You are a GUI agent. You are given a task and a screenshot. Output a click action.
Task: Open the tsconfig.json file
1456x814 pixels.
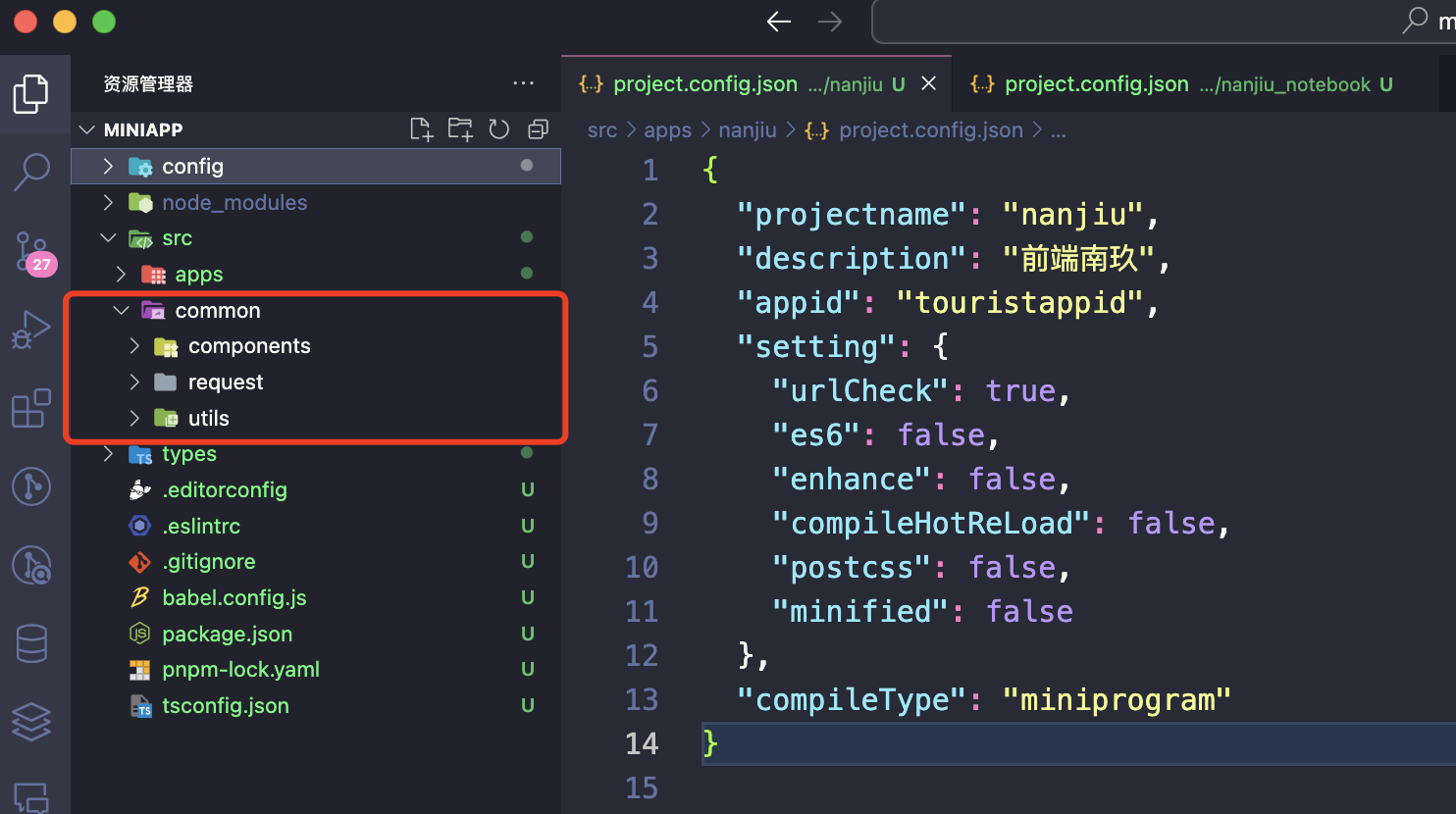click(x=316, y=706)
